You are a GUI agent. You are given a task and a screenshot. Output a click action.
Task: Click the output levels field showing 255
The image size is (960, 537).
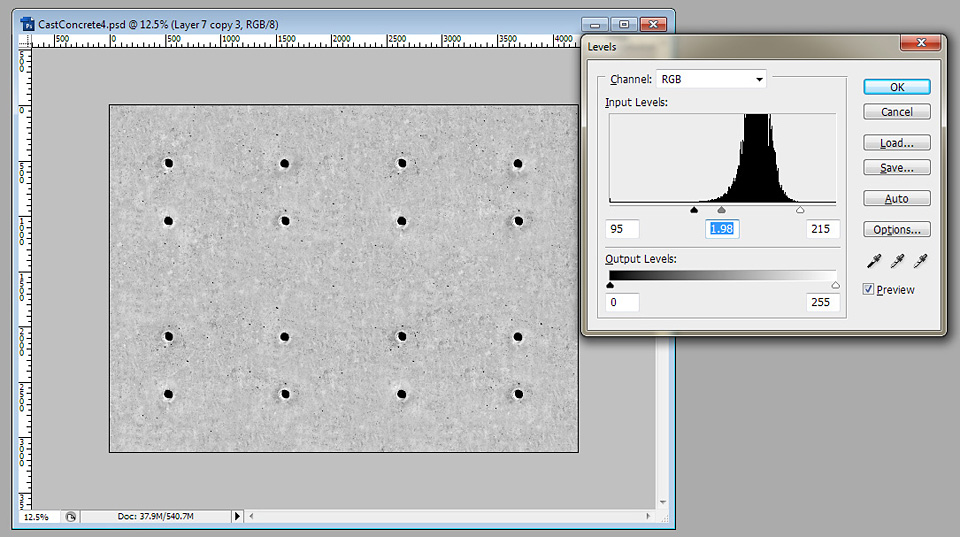tap(822, 302)
